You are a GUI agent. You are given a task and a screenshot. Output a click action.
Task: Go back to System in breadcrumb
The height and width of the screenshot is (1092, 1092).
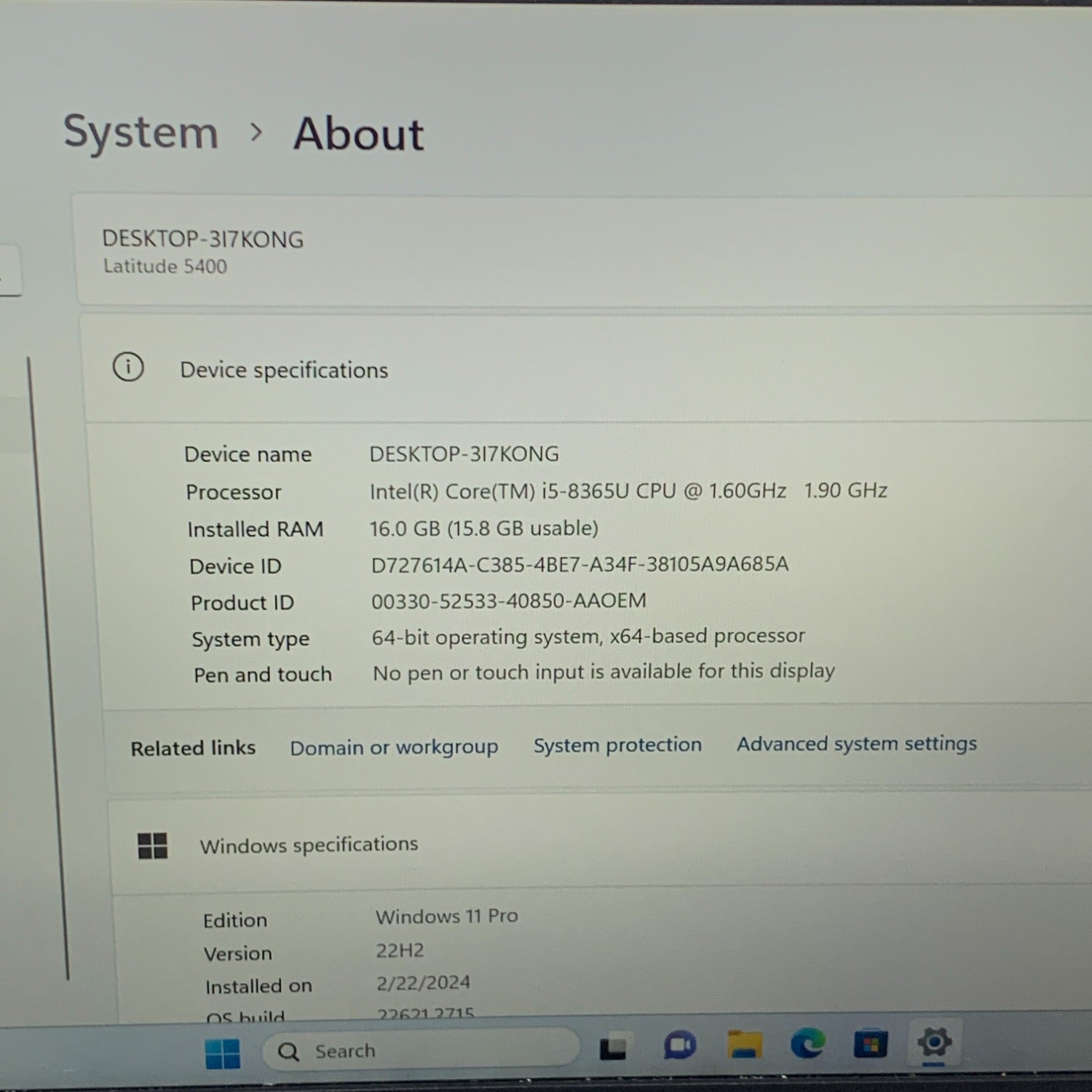coord(141,132)
